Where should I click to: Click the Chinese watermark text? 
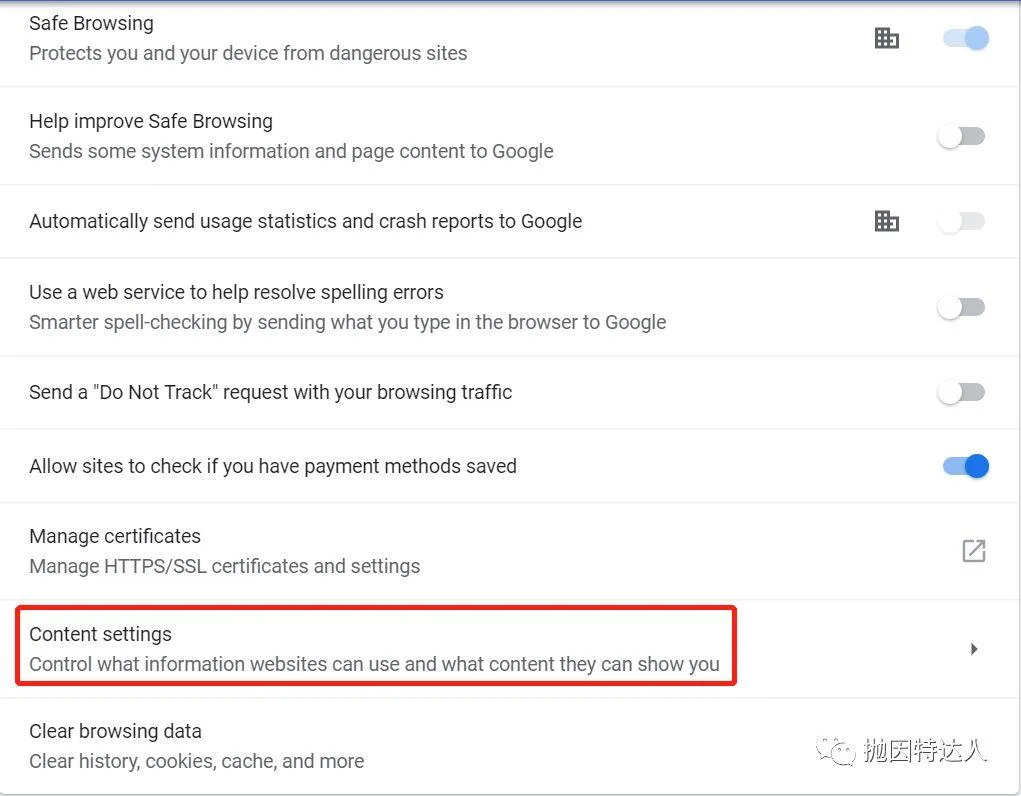[x=925, y=751]
